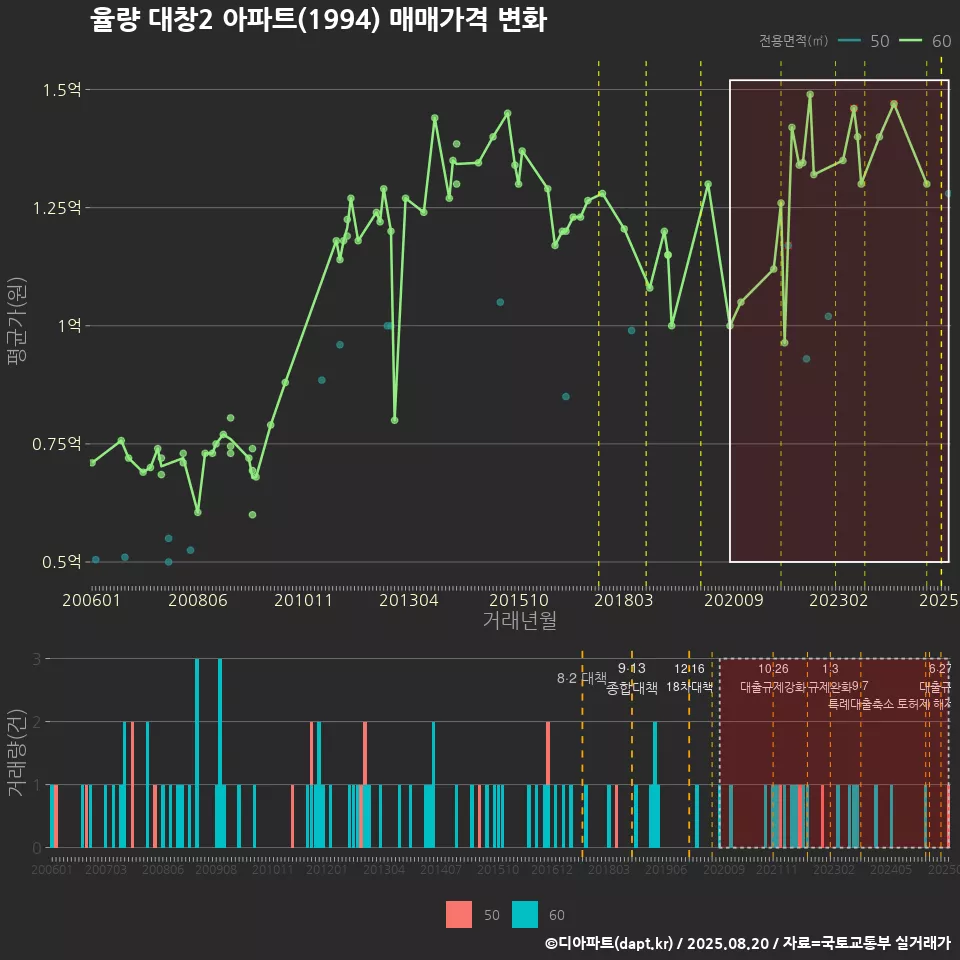Click 201510 on the price chart x-axis
960x960 pixels.
click(x=519, y=600)
